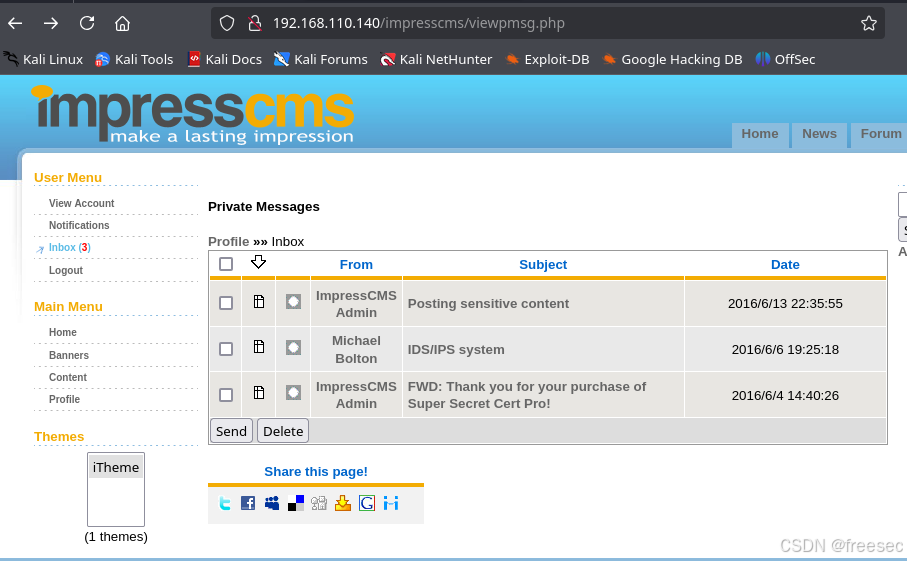Check the Posting sensitive content message checkbox
Viewport: 907px width, 561px height.
coord(226,303)
